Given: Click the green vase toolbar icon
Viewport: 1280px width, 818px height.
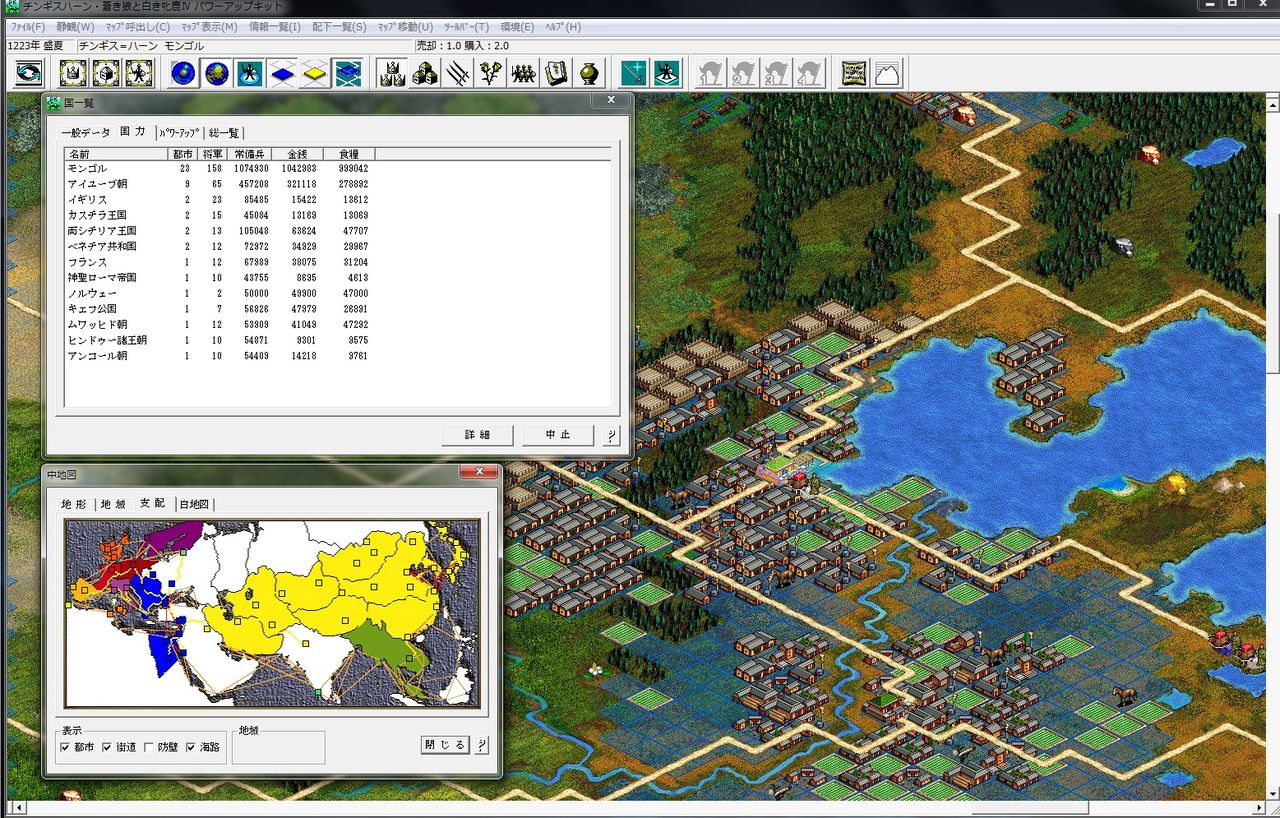Looking at the screenshot, I should (x=590, y=73).
